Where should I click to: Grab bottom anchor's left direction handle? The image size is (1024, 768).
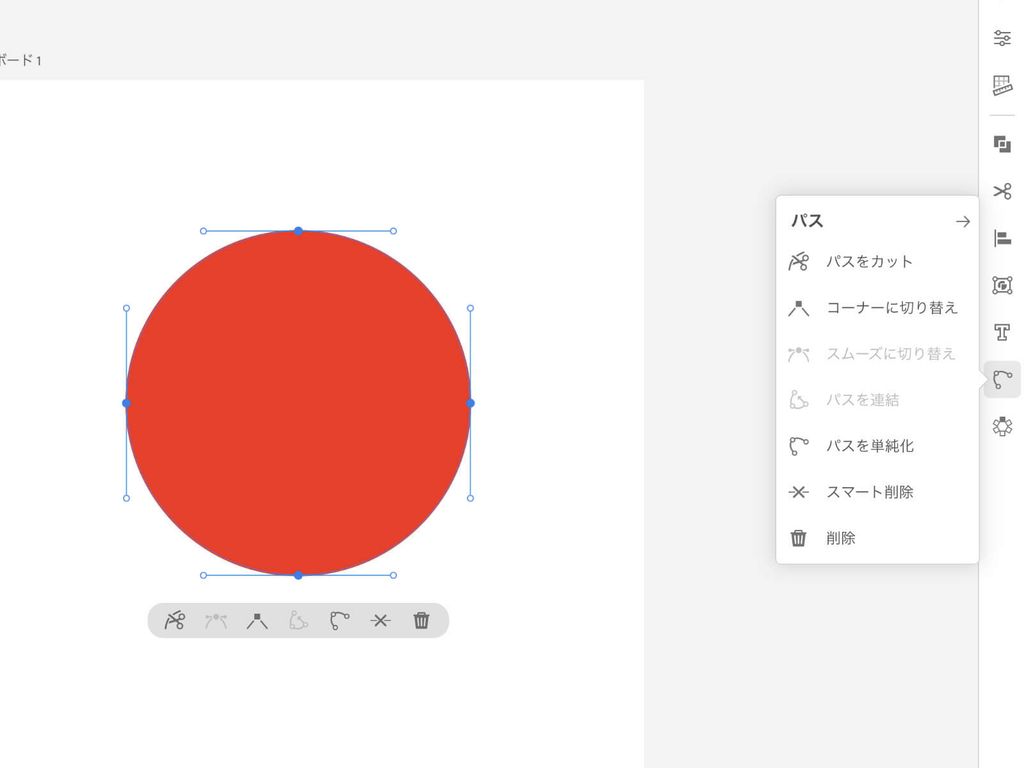pos(203,575)
